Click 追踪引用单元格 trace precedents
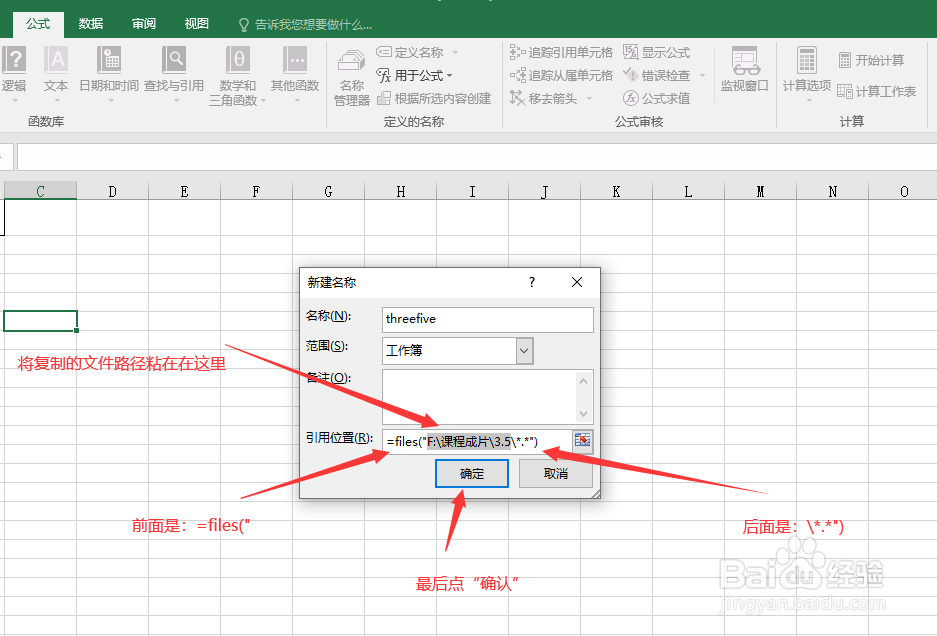The height and width of the screenshot is (636, 937). pos(562,51)
